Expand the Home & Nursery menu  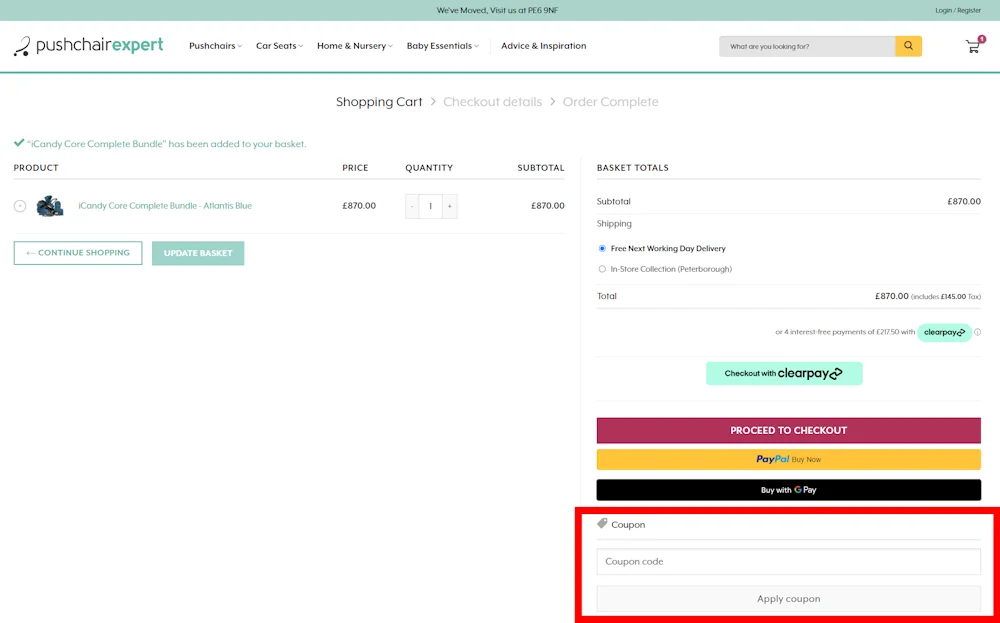[x=355, y=46]
